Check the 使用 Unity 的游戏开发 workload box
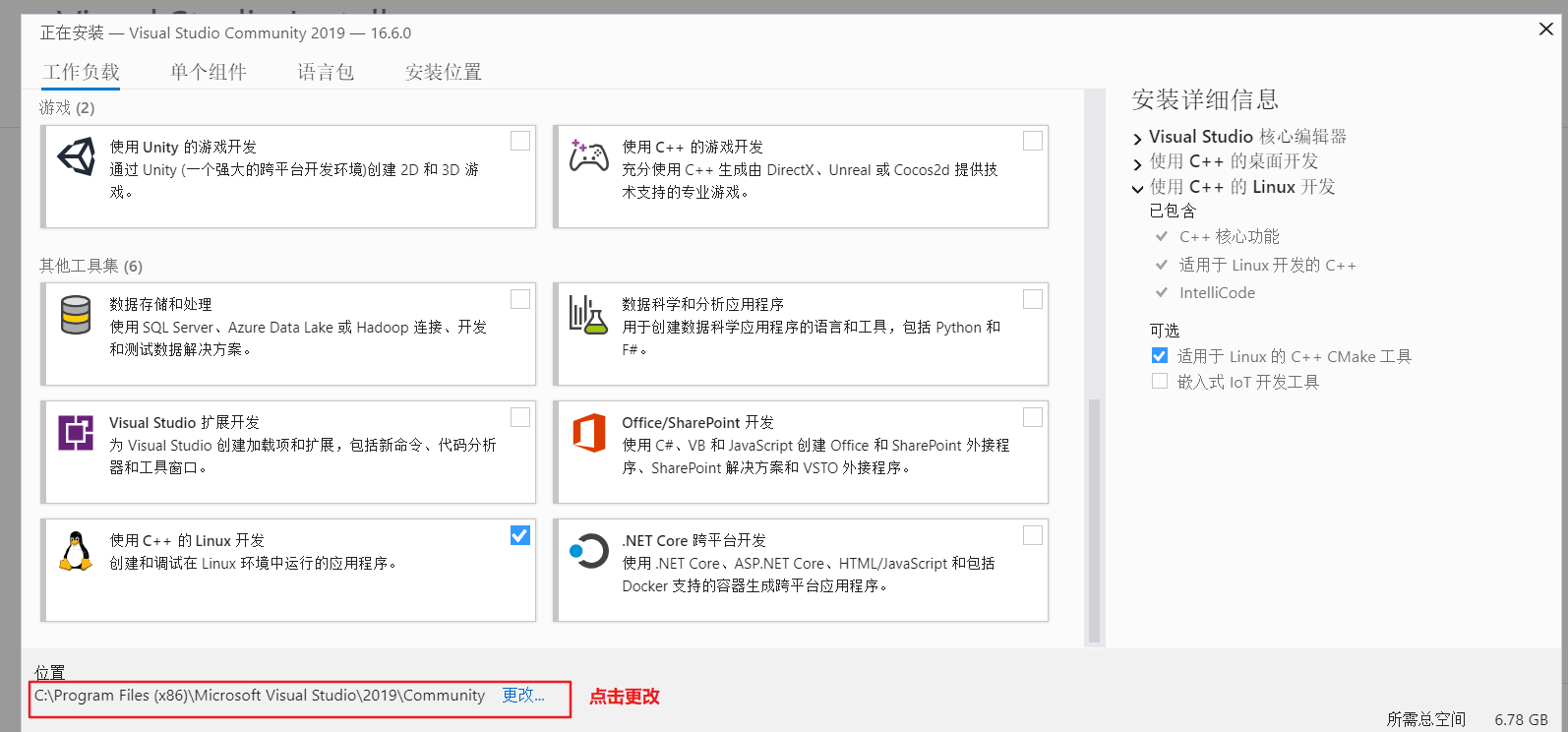The height and width of the screenshot is (732, 1568). 520,142
